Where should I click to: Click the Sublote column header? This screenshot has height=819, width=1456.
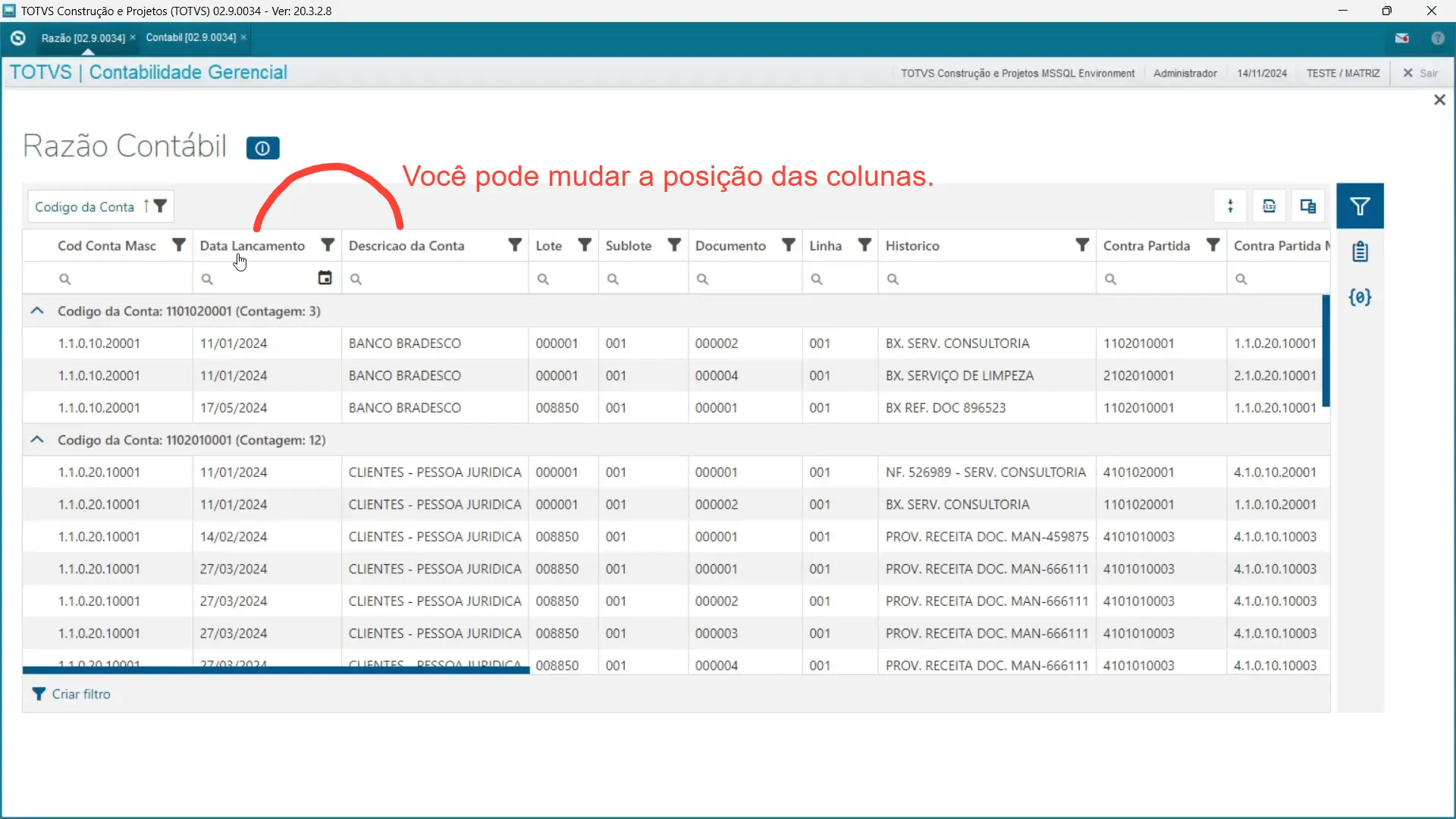628,246
